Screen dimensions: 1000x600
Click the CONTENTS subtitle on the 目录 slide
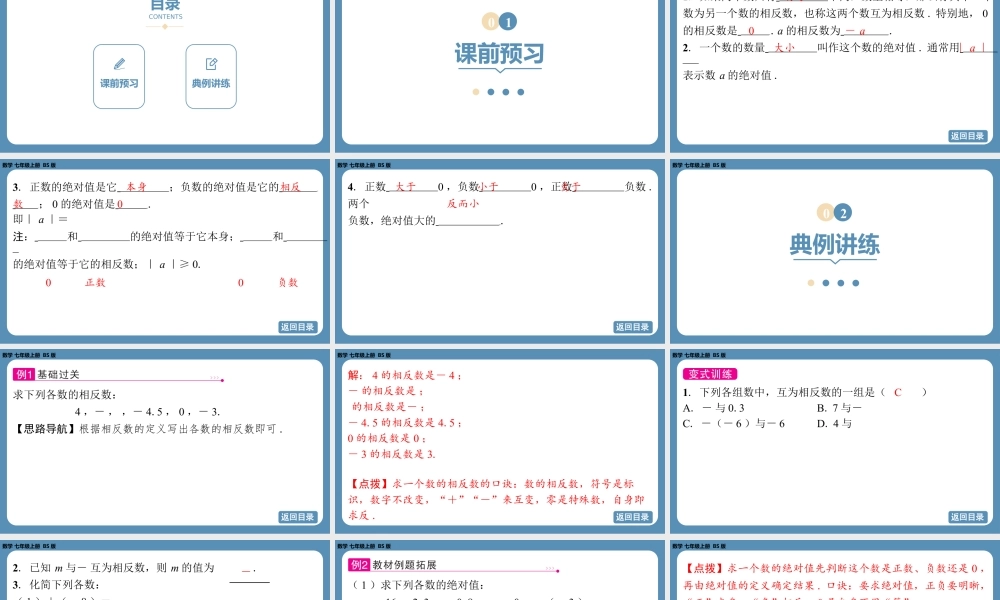[165, 16]
